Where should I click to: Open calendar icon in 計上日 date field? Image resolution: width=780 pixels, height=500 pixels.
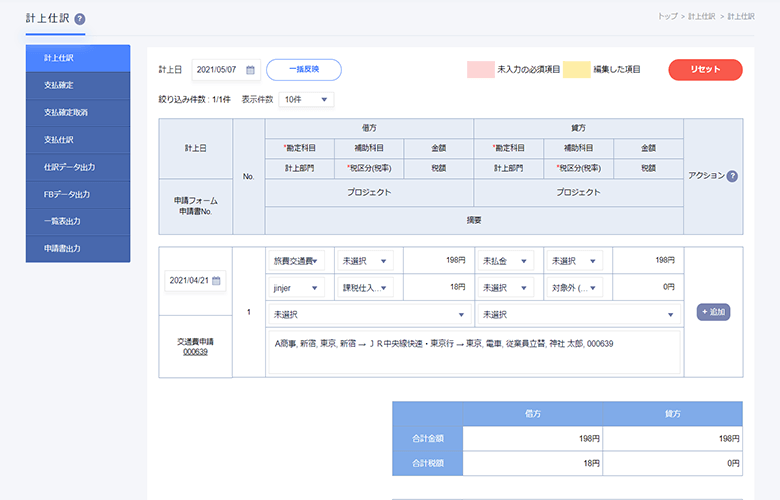pos(250,70)
